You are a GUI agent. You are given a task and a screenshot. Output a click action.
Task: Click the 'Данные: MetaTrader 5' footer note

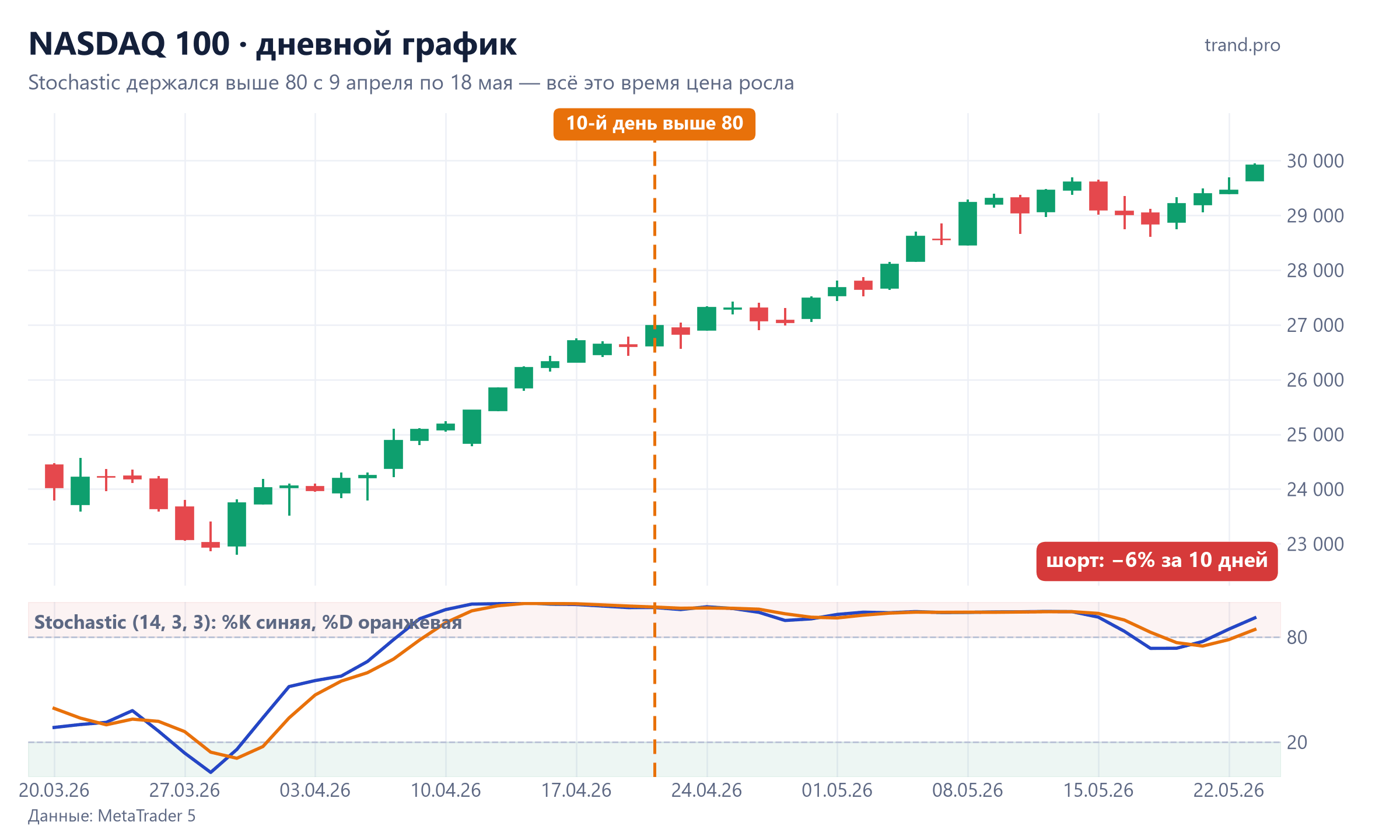click(x=112, y=815)
